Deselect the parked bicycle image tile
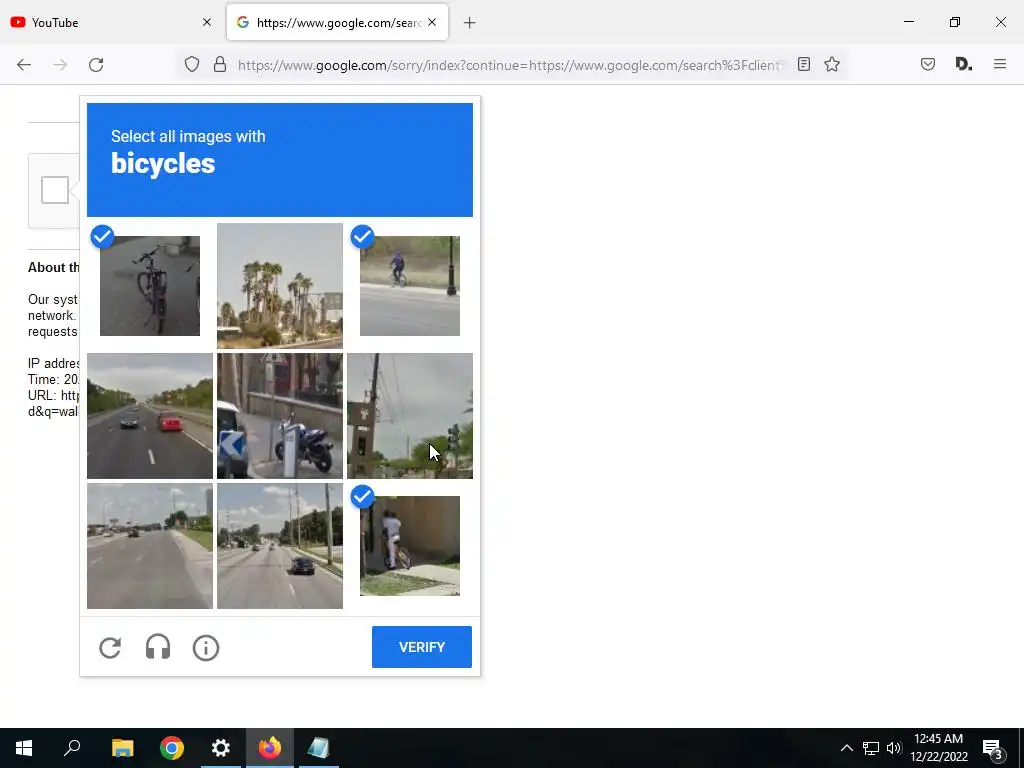The height and width of the screenshot is (768, 1024). point(150,286)
